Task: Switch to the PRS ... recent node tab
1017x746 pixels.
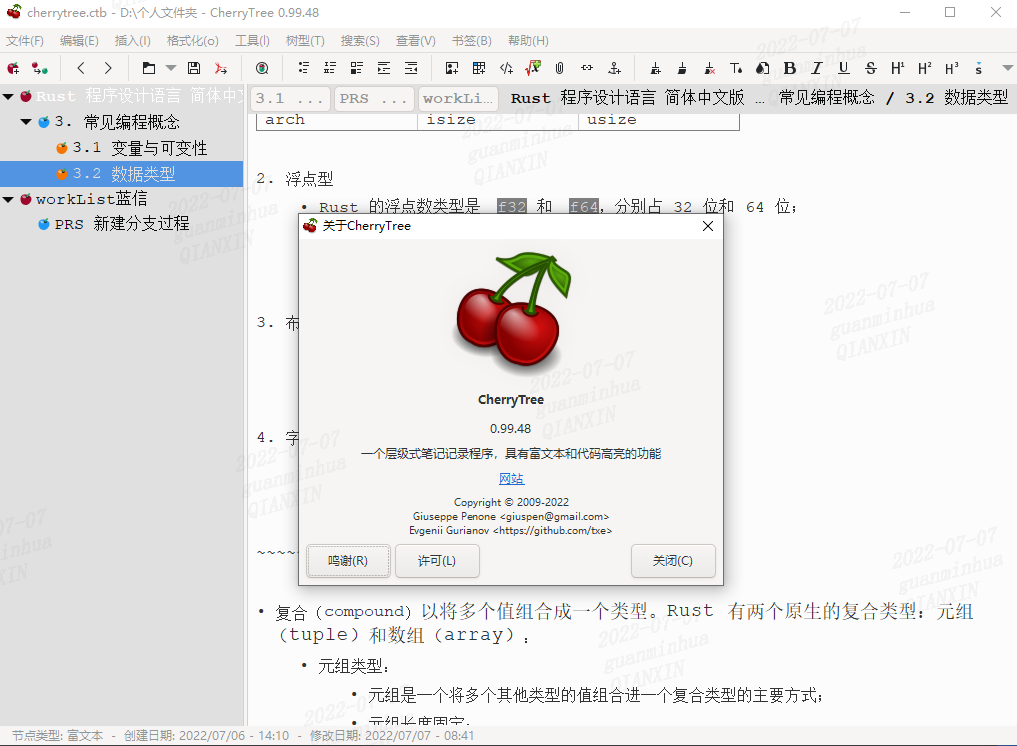Action: [374, 99]
